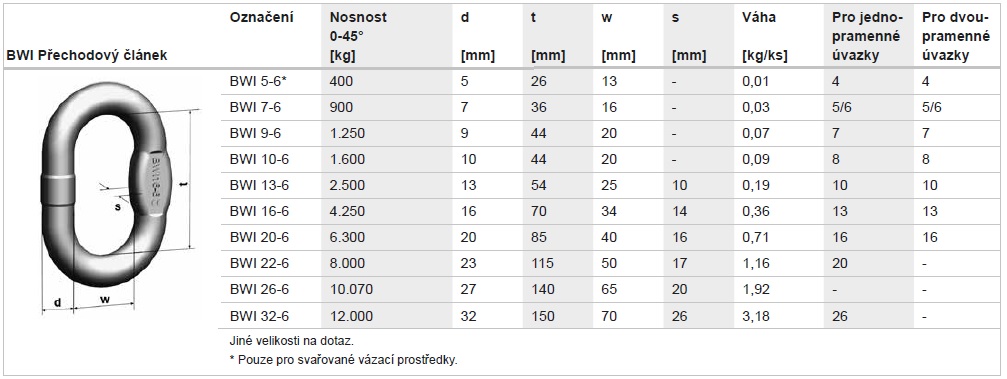Click the Pro dvou-pramenné úvazky header
This screenshot has height=379, width=1007.
tap(955, 37)
